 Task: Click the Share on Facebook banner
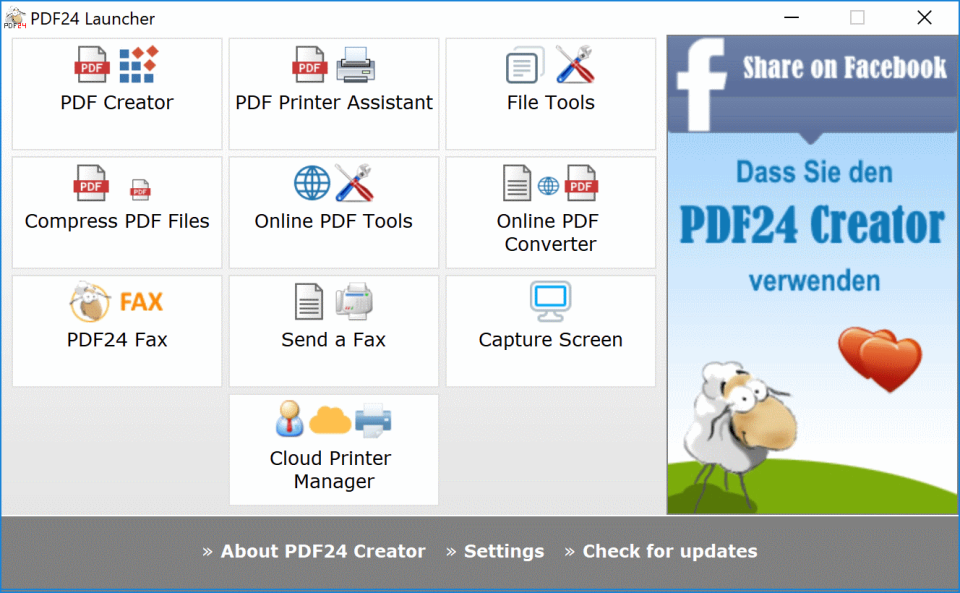click(x=845, y=68)
